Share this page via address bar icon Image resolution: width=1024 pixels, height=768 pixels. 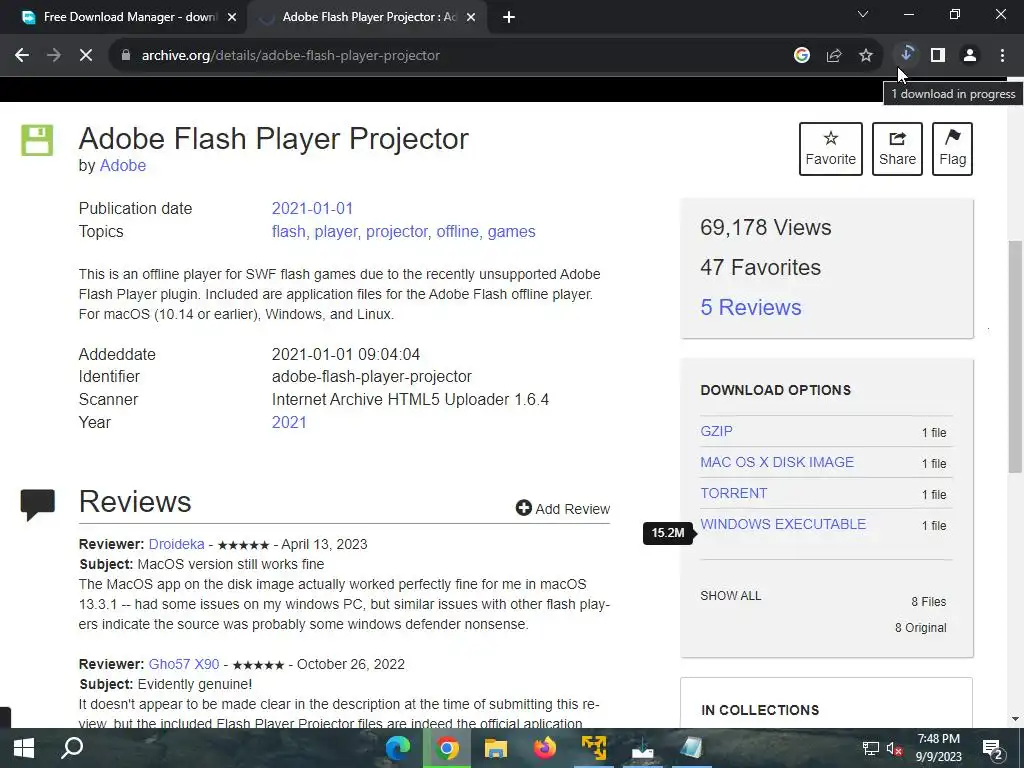pos(834,56)
